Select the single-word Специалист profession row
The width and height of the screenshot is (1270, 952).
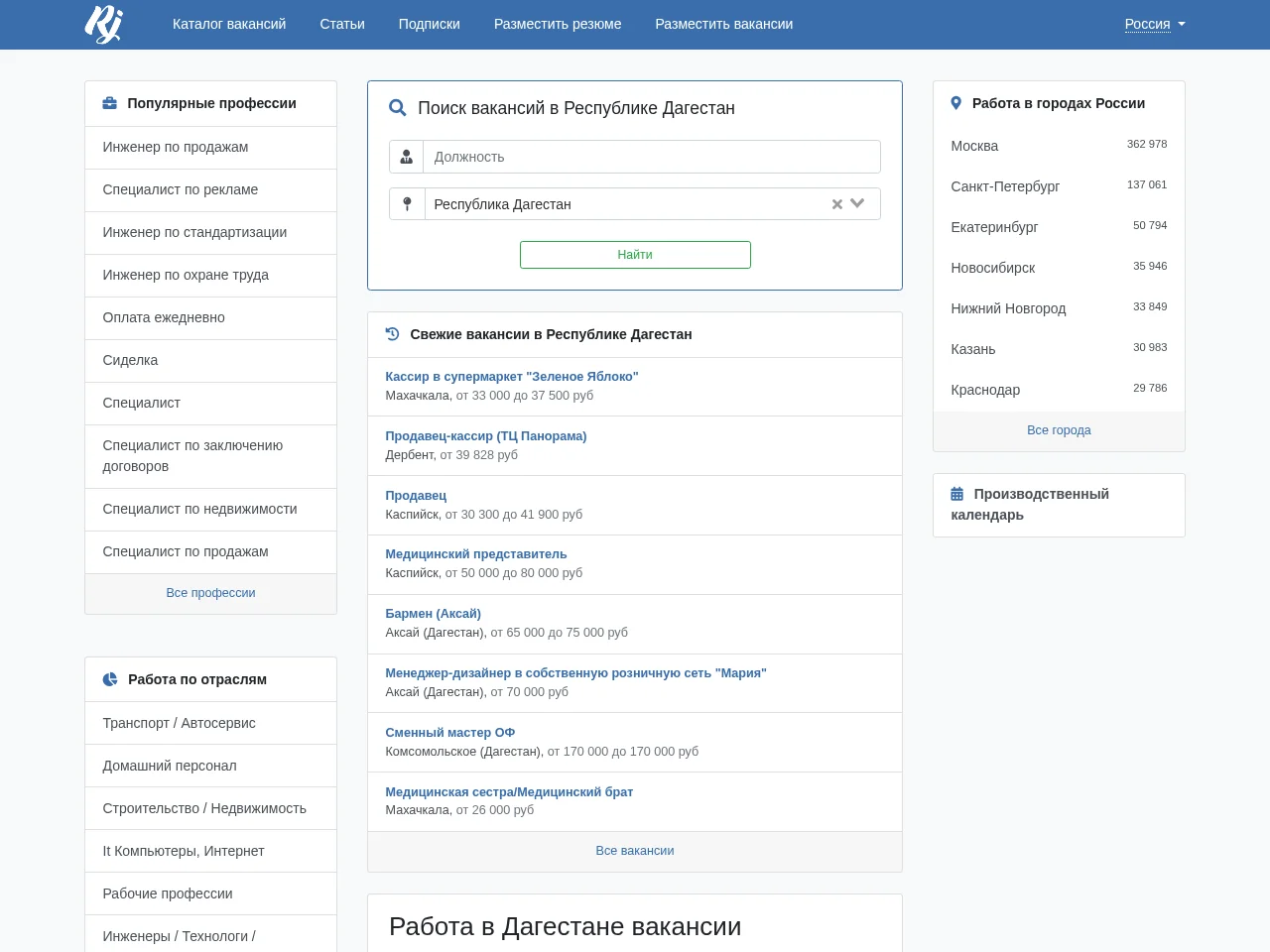coord(210,403)
